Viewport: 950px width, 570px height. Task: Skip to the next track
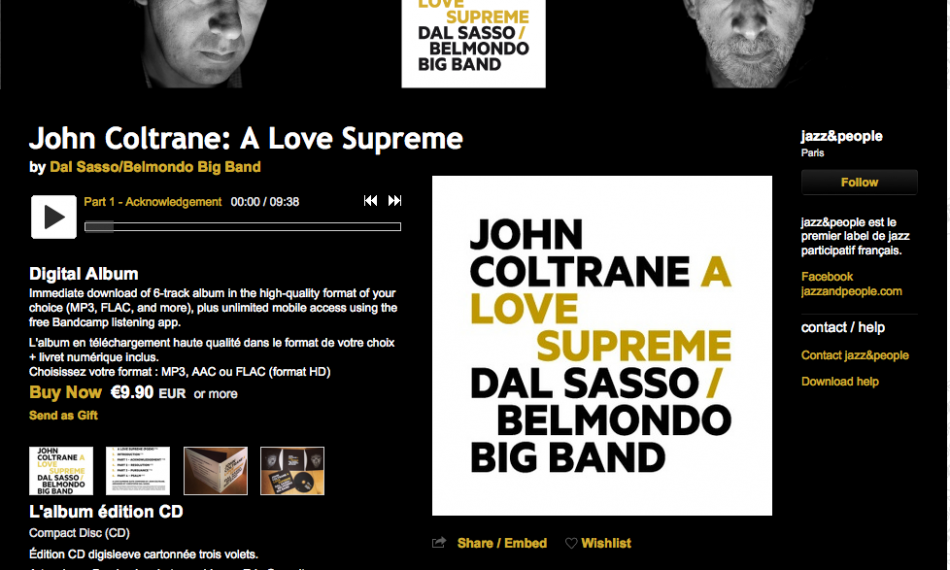click(394, 200)
